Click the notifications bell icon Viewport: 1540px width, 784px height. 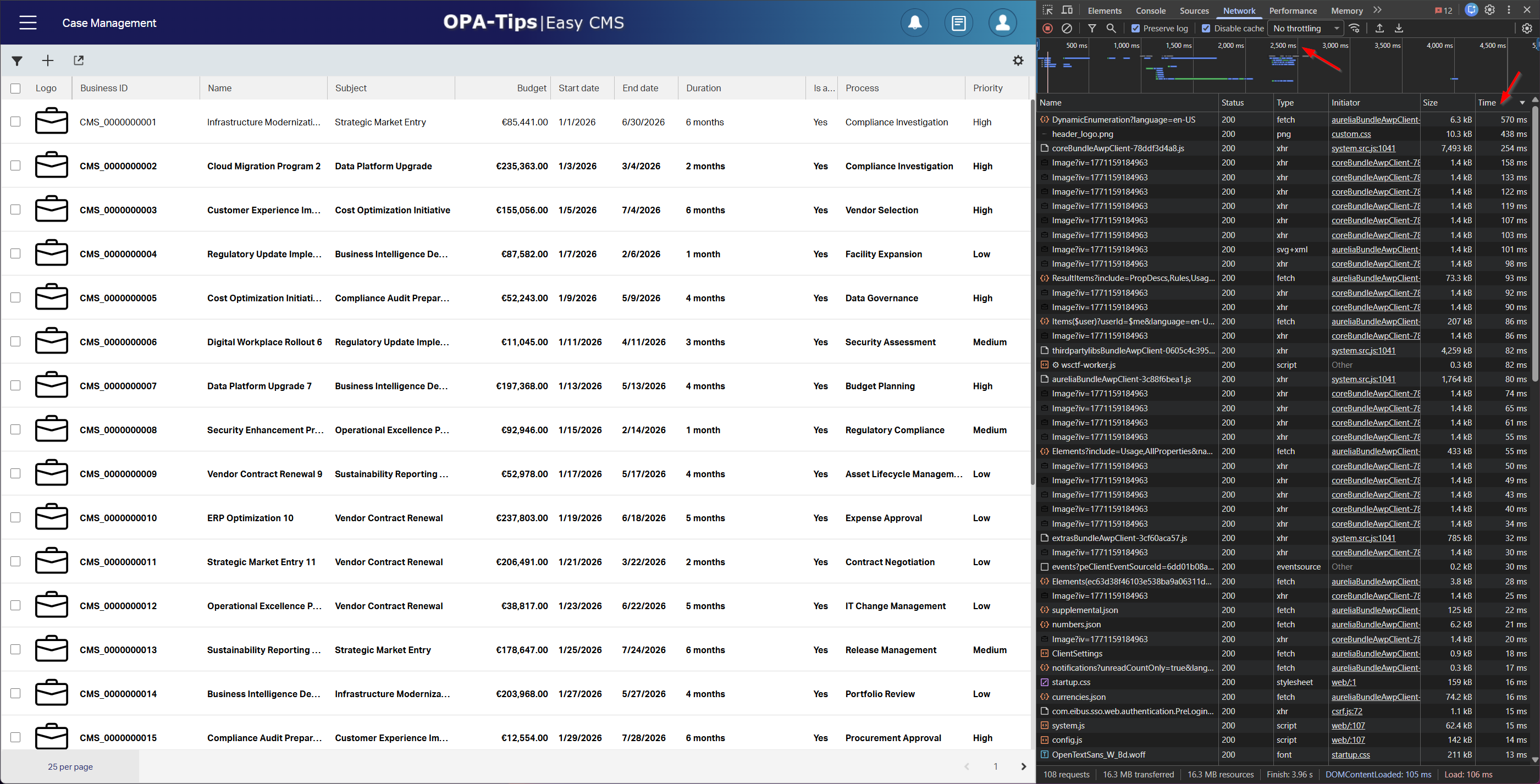pyautogui.click(x=915, y=23)
